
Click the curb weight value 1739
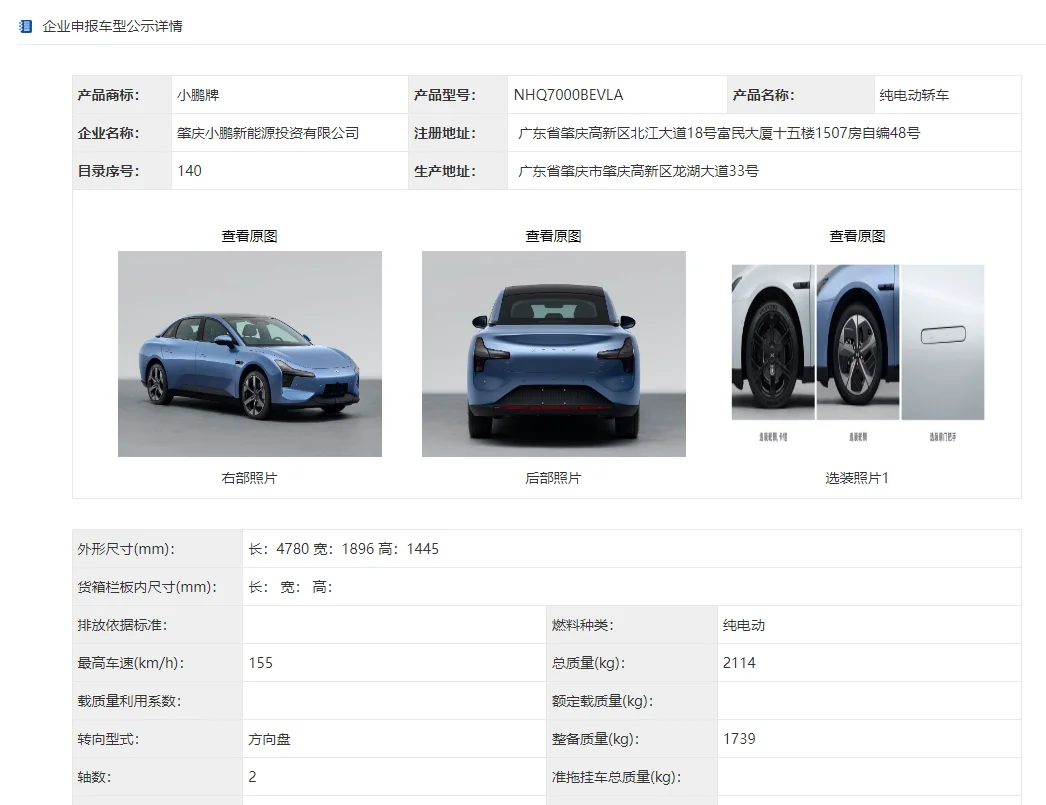[739, 739]
